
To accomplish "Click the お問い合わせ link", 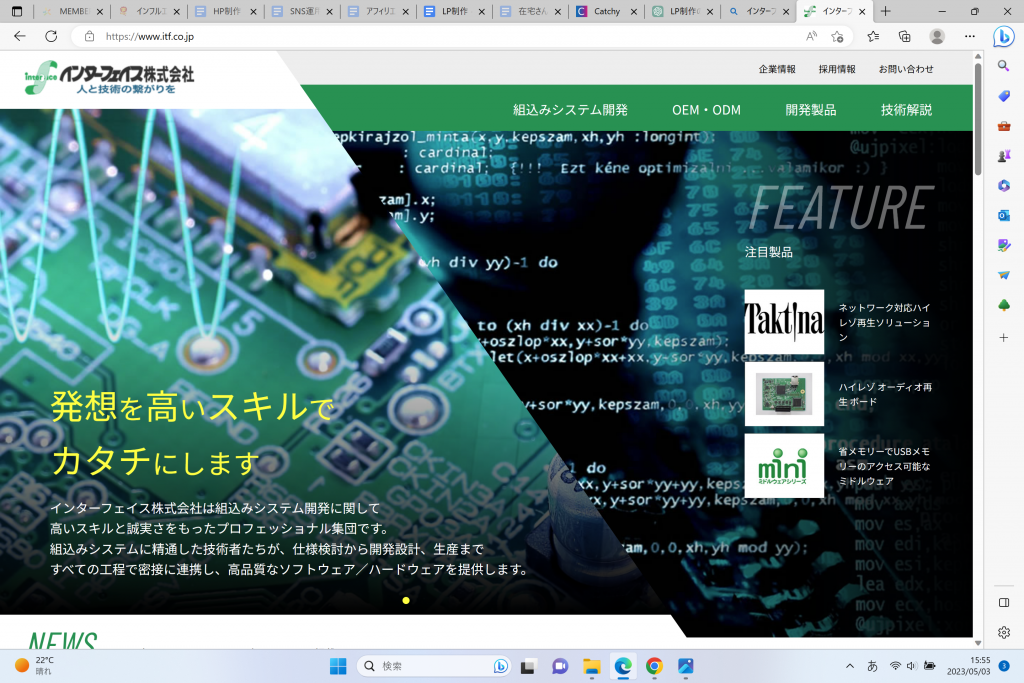I will (906, 69).
